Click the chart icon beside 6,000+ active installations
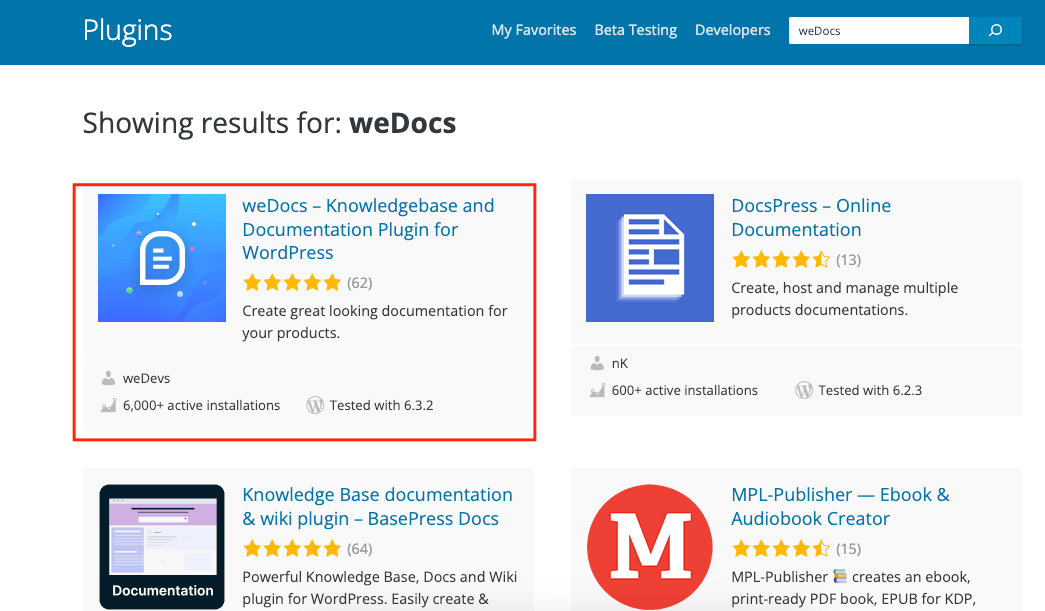 (109, 405)
